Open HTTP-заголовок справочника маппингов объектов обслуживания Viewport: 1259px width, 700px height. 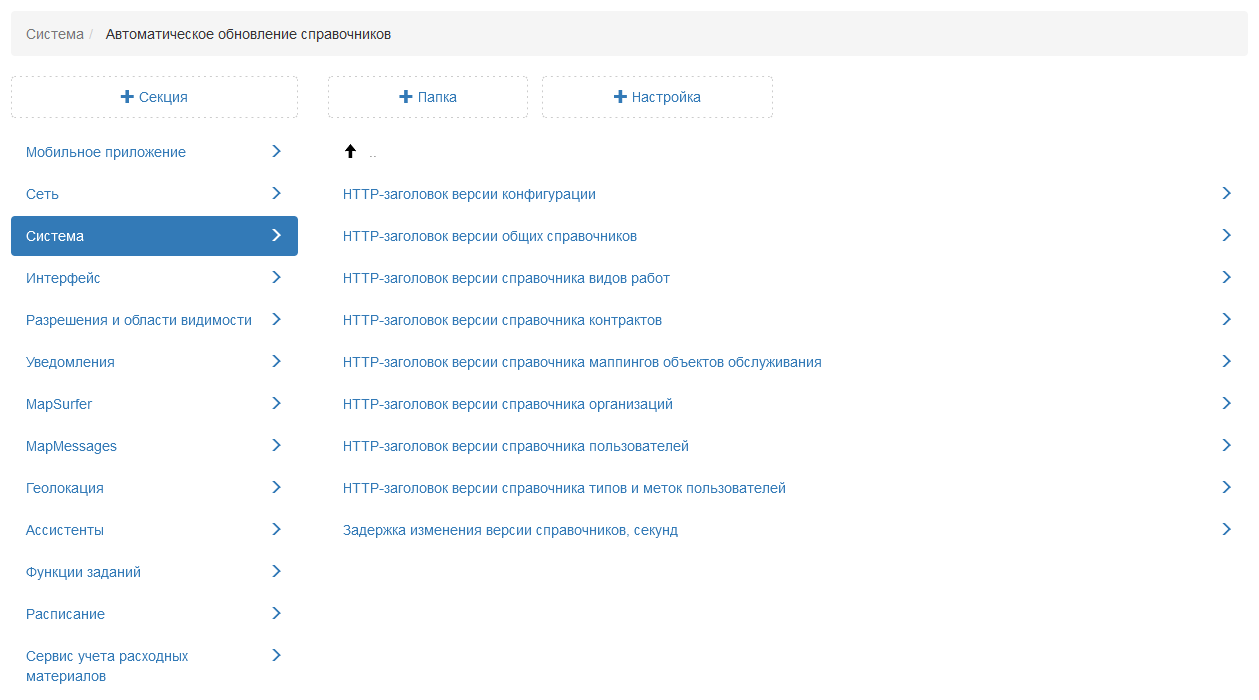click(x=582, y=362)
